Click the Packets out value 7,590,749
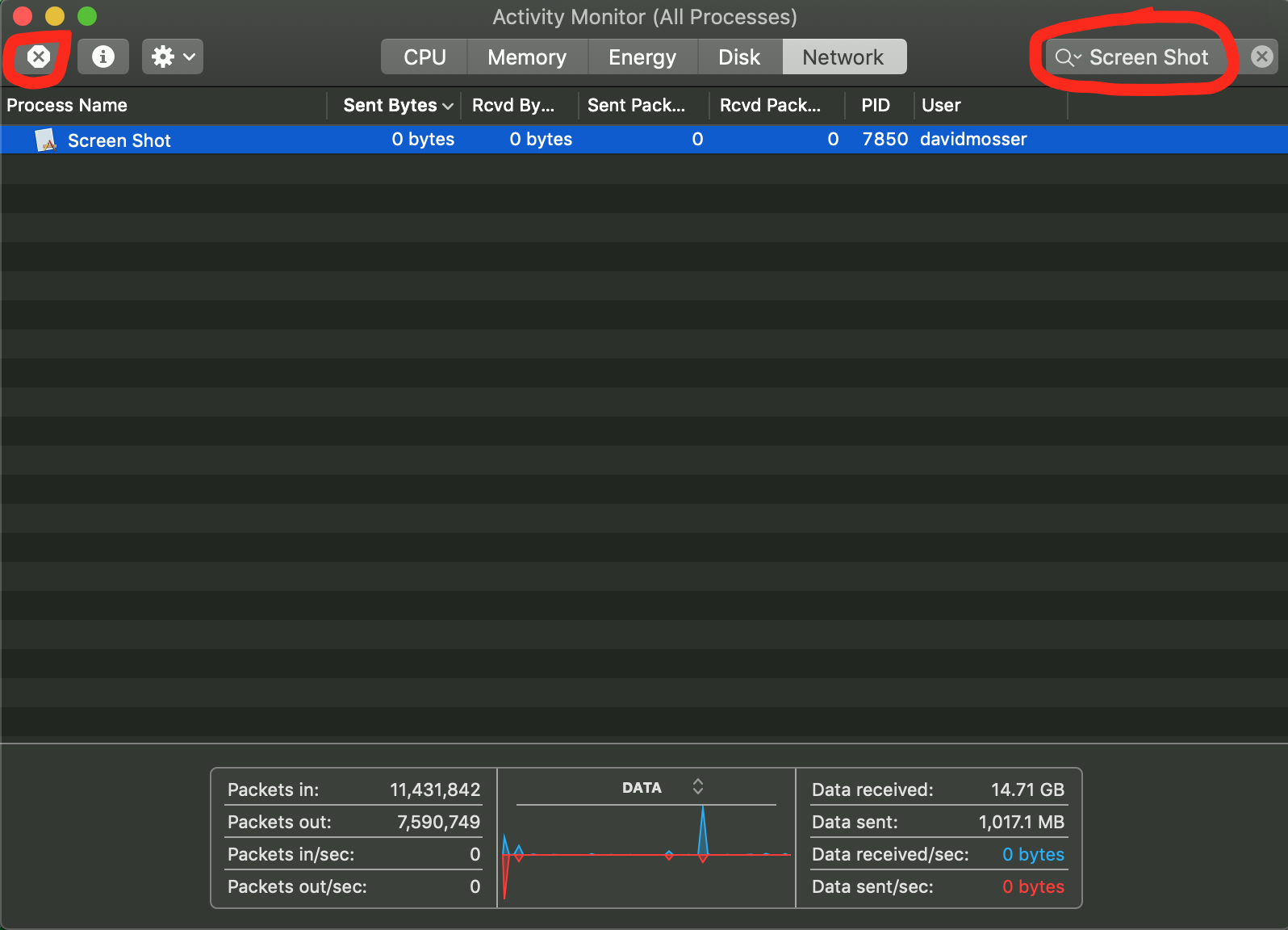1288x930 pixels. [438, 822]
